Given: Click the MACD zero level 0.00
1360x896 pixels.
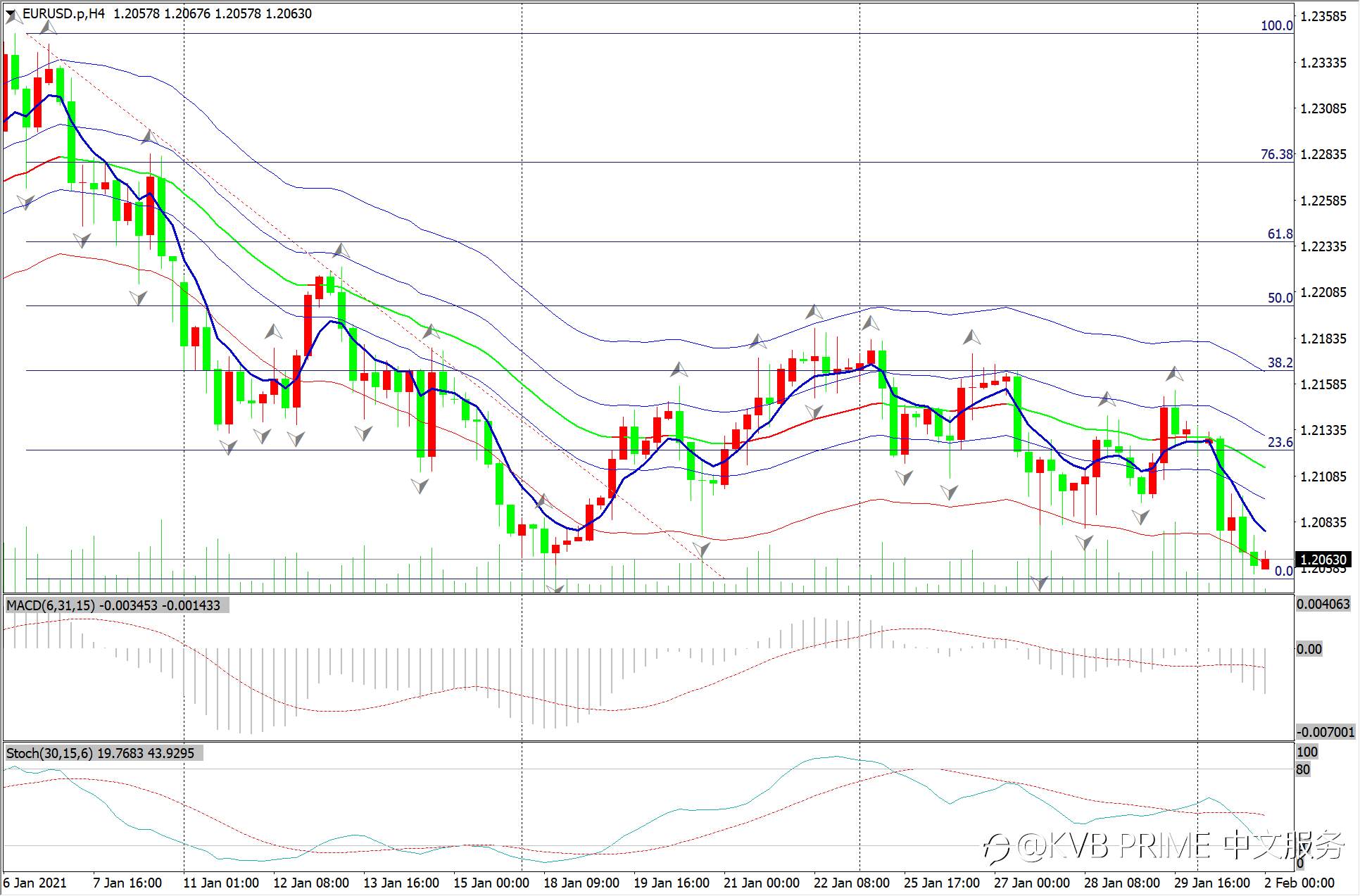Looking at the screenshot, I should (1309, 648).
